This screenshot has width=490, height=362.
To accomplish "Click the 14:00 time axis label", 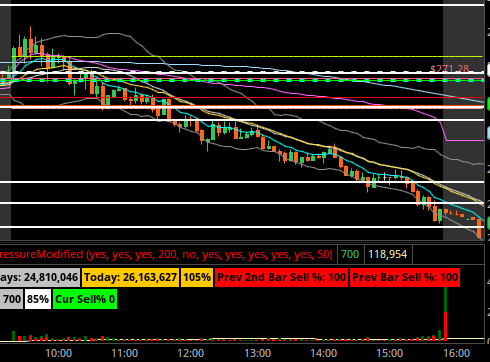I will (323, 353).
